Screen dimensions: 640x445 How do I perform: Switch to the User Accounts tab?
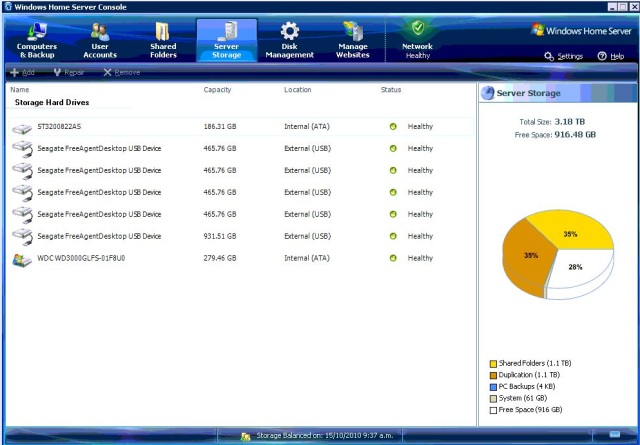tap(100, 40)
